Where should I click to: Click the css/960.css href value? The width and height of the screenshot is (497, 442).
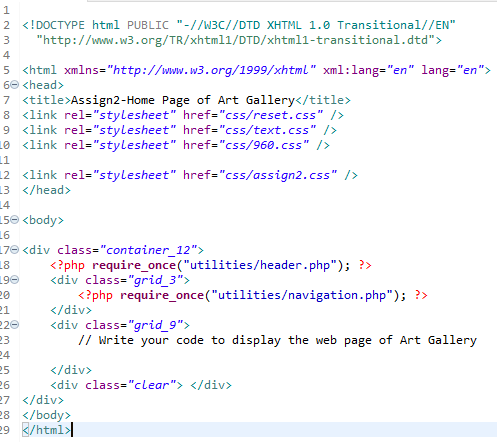point(264,145)
